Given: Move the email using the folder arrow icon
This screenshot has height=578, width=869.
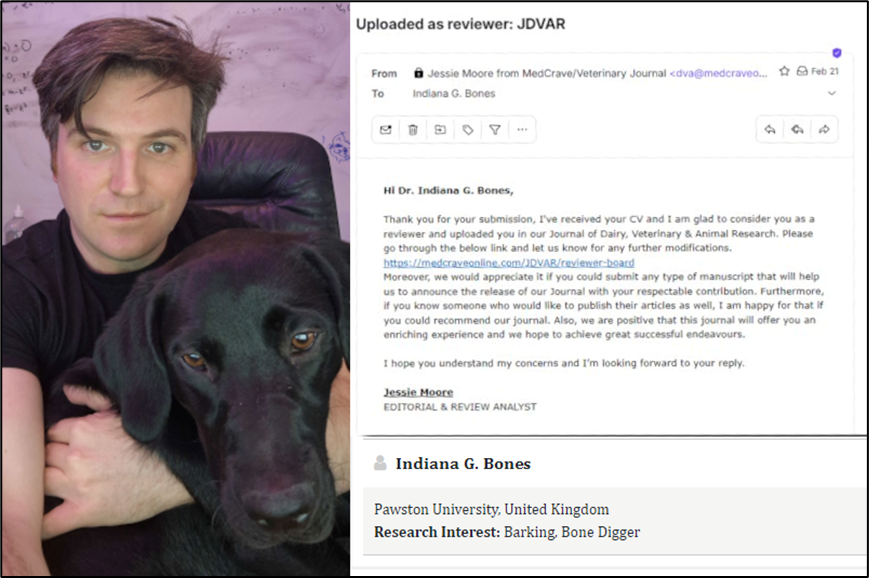Looking at the screenshot, I should pyautogui.click(x=440, y=130).
